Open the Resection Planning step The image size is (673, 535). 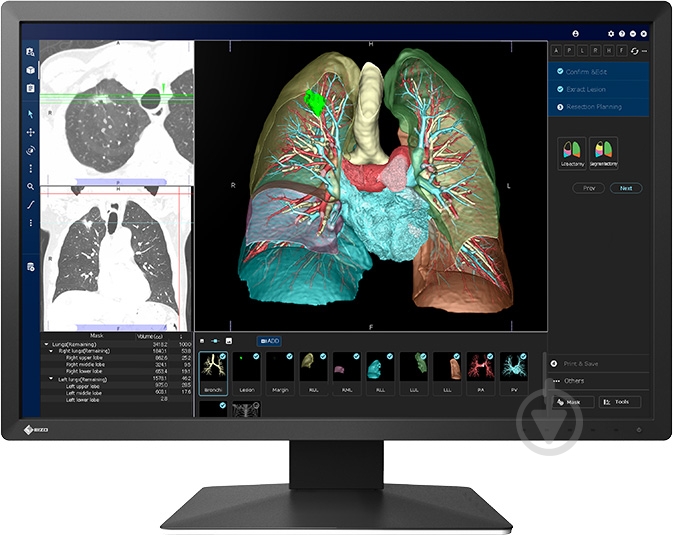(x=599, y=107)
